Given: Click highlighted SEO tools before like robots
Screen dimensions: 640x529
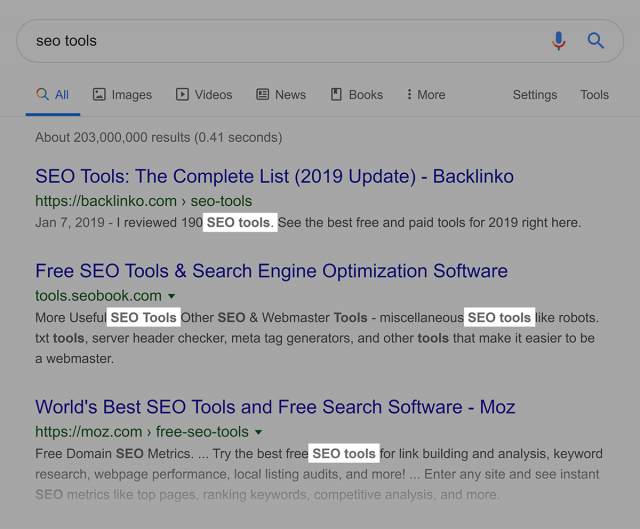Looking at the screenshot, I should (499, 317).
